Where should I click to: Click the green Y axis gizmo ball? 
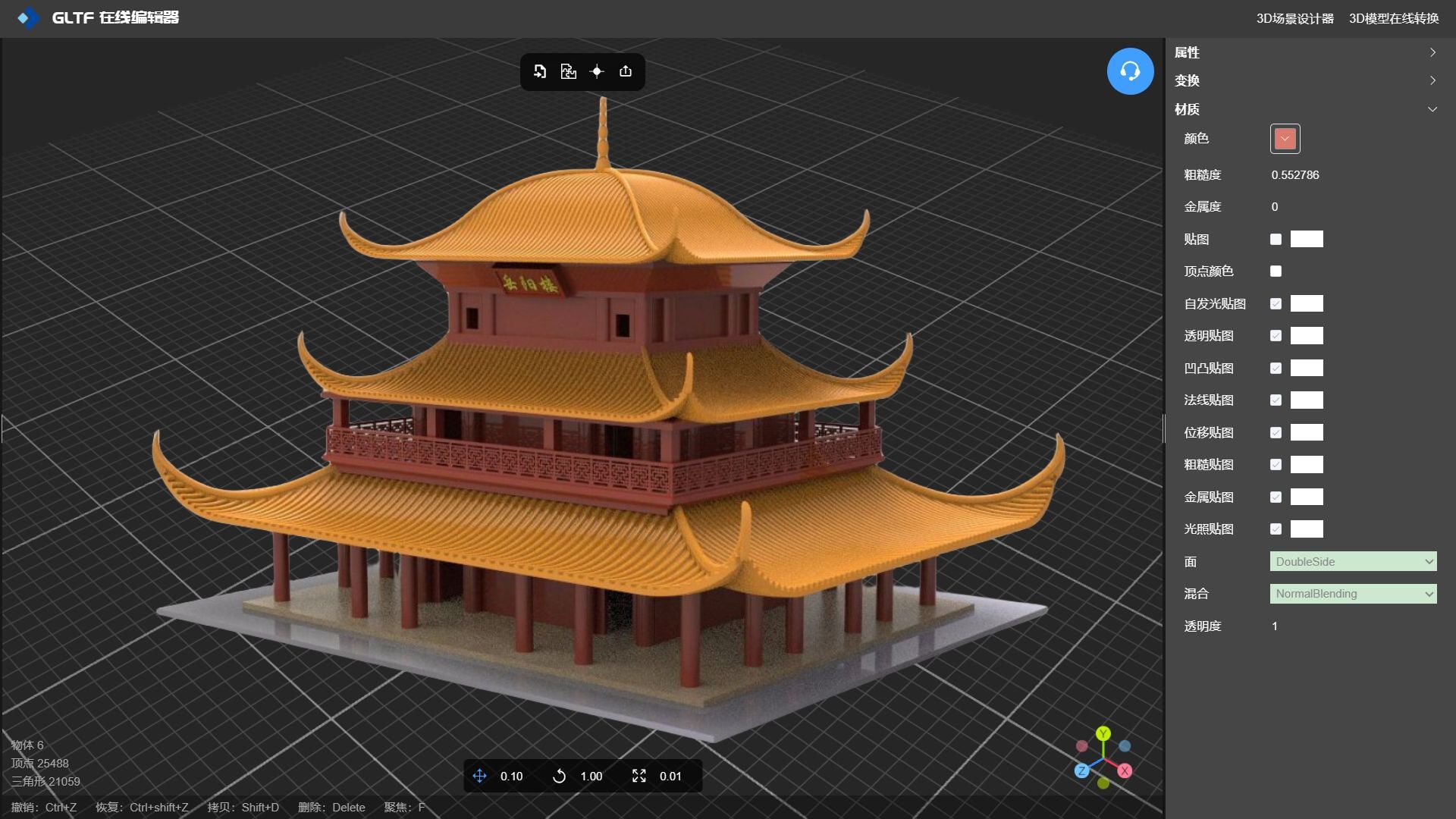(1103, 733)
